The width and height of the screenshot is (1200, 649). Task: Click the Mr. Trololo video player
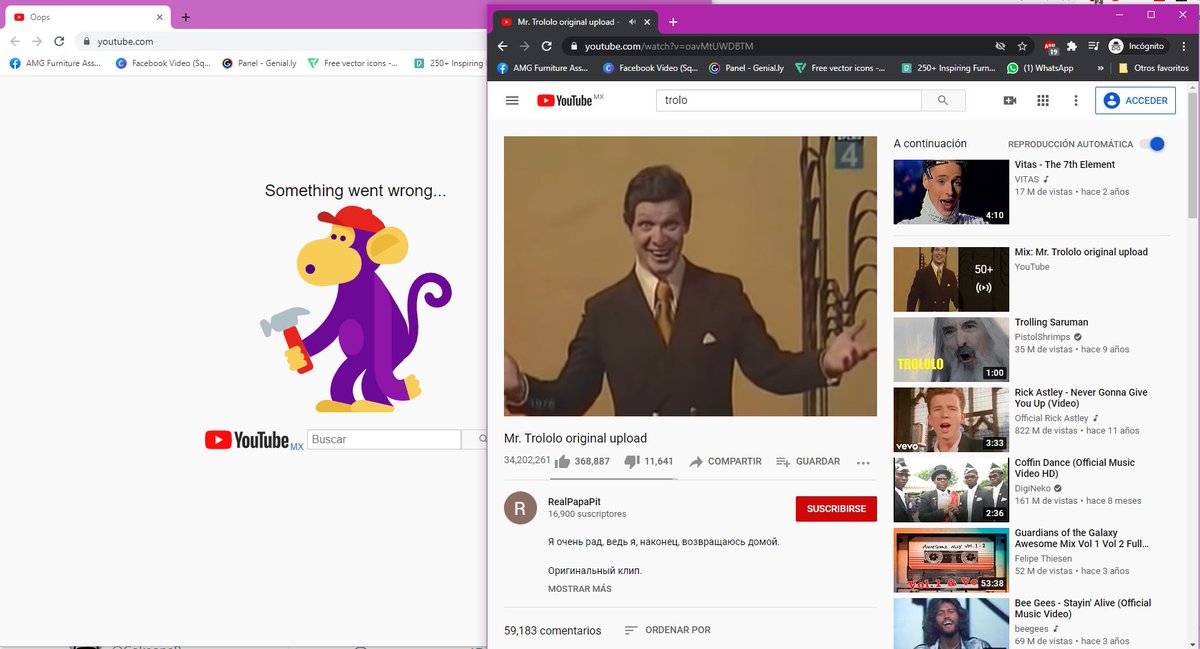[690, 276]
